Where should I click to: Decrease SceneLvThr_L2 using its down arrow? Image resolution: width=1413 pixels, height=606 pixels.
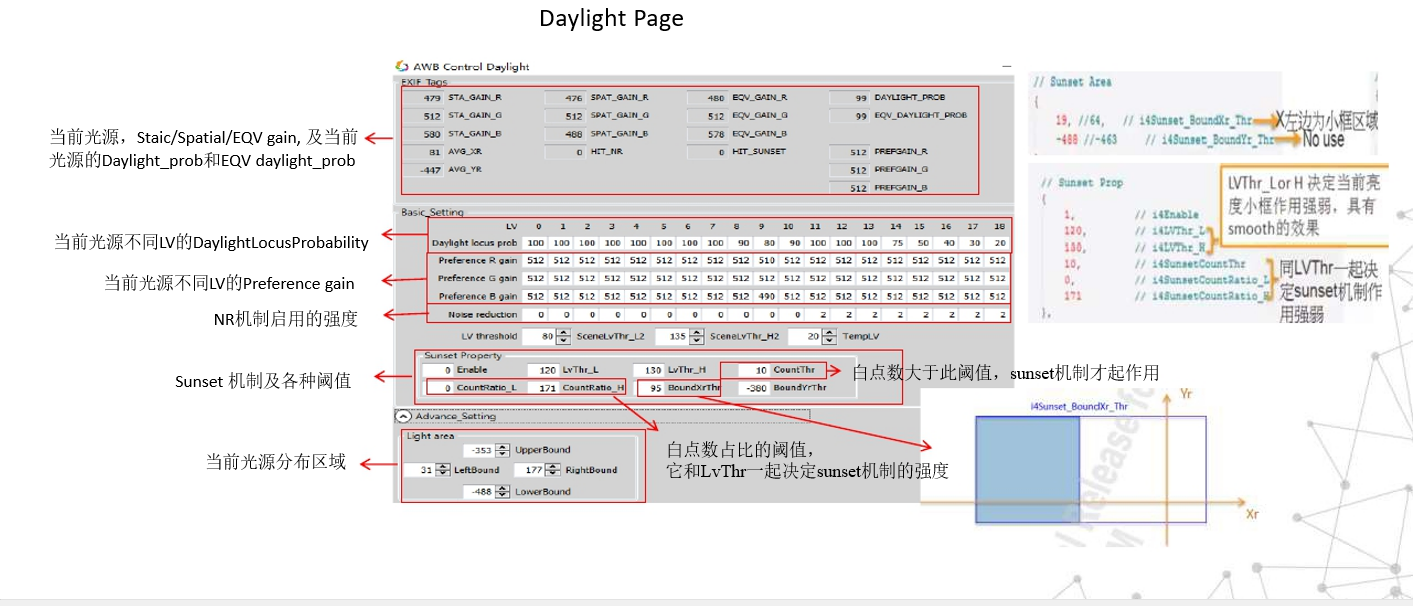[696, 341]
